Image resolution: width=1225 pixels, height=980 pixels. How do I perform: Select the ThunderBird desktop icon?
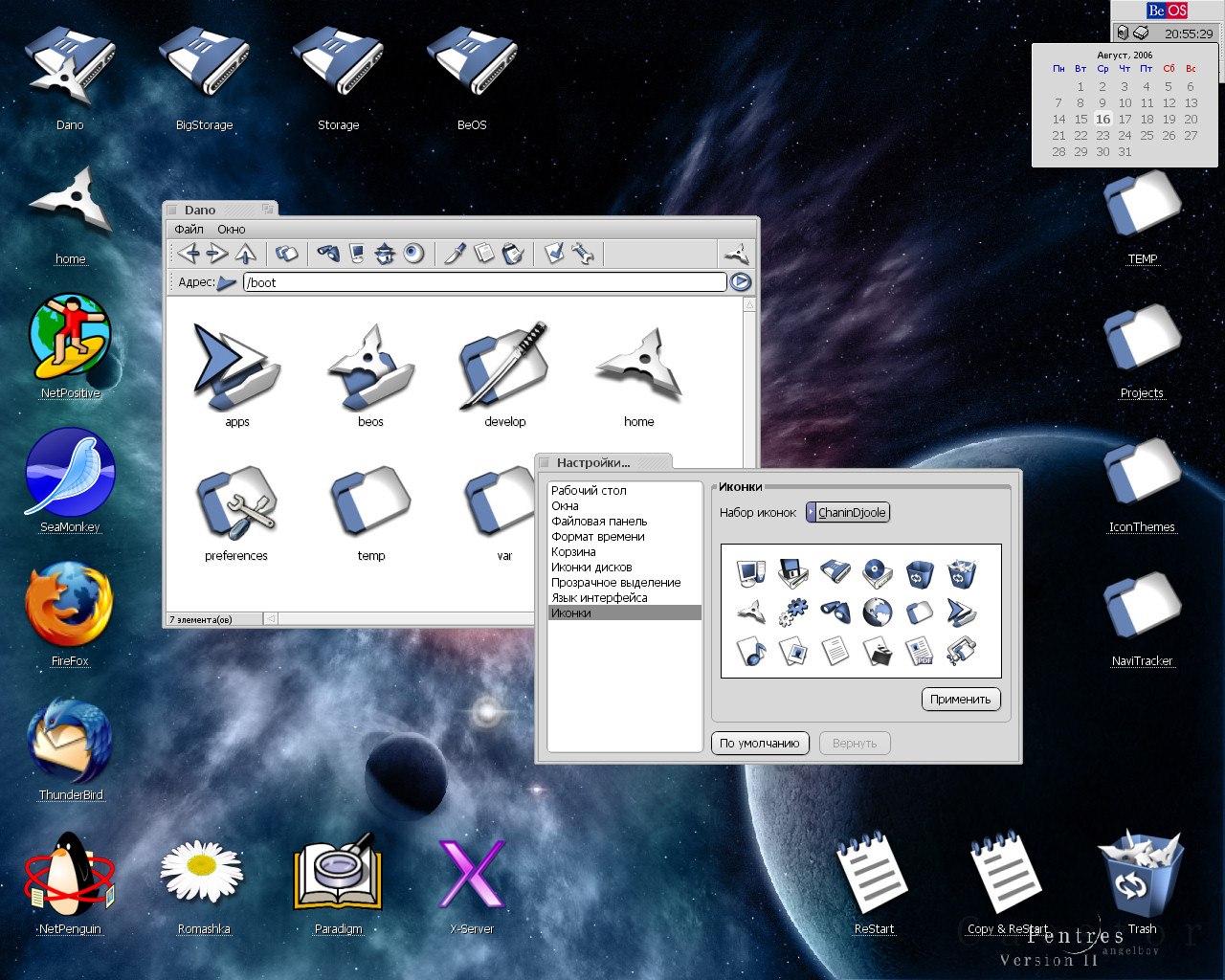pyautogui.click(x=70, y=748)
